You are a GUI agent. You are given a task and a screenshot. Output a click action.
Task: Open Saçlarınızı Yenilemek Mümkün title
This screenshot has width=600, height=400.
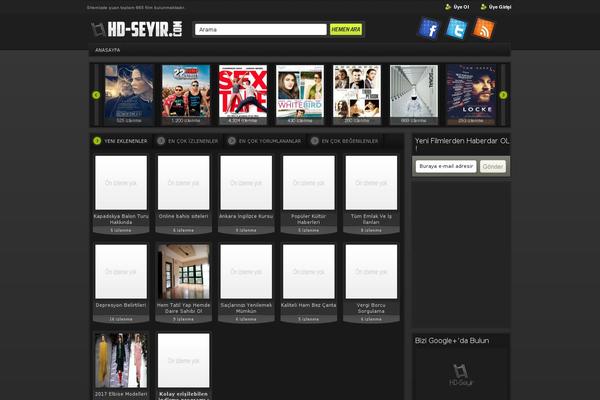[246, 308]
